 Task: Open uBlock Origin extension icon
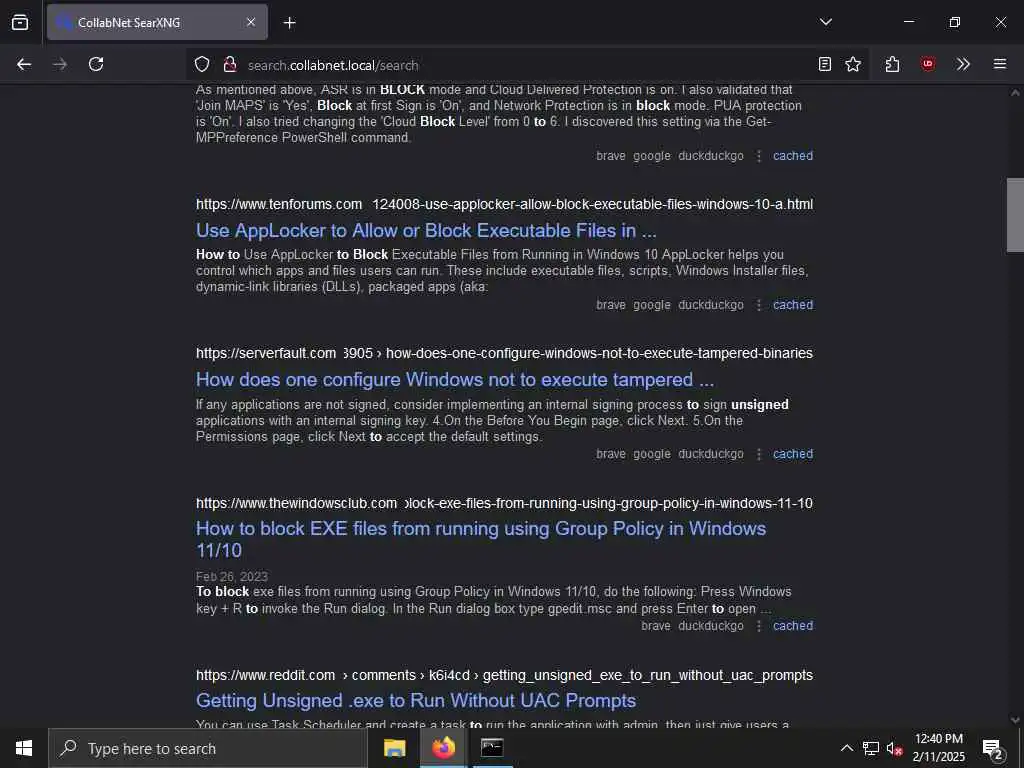pos(927,64)
